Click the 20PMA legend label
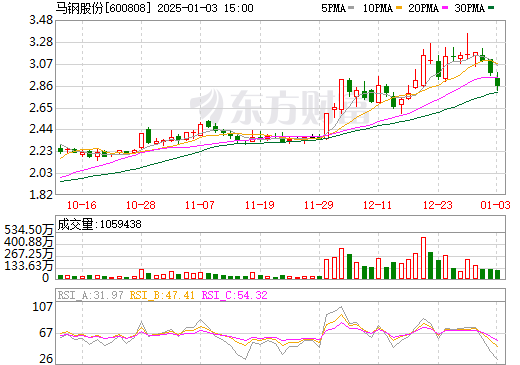 pos(423,8)
